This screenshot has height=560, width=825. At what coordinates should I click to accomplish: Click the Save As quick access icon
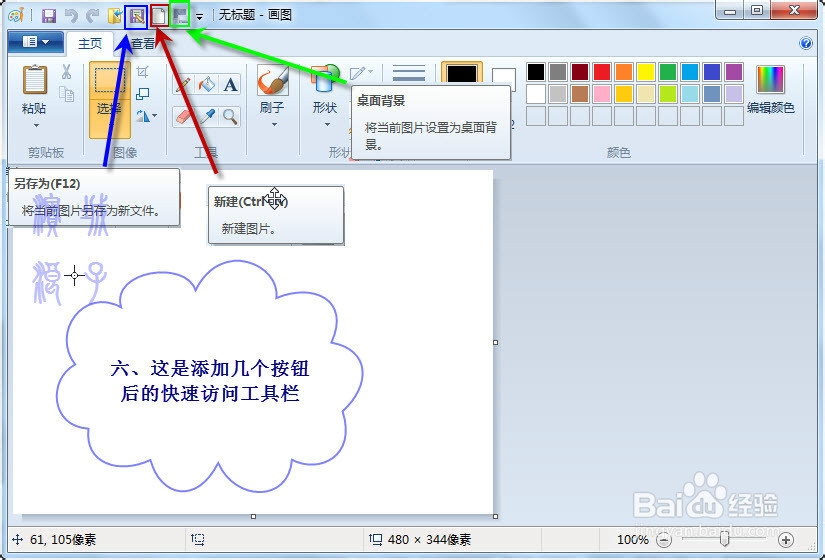(136, 16)
